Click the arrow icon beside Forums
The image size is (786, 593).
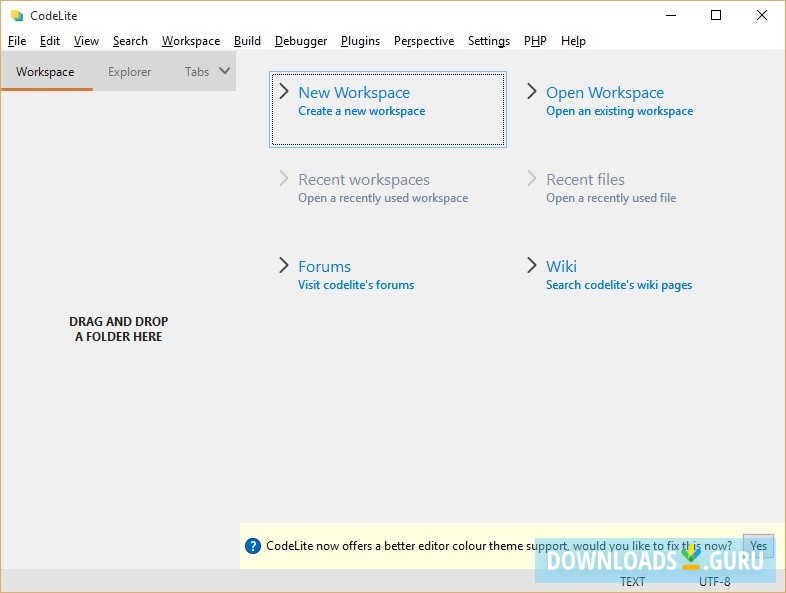coord(284,265)
